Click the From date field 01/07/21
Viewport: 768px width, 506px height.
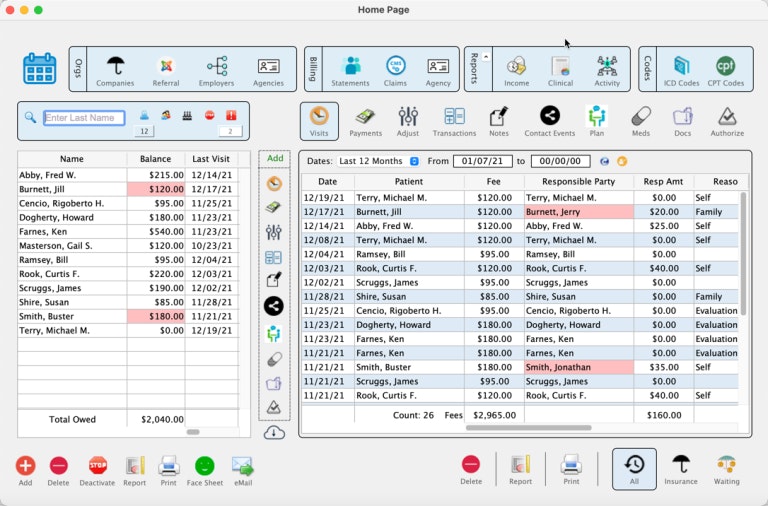[x=482, y=161]
